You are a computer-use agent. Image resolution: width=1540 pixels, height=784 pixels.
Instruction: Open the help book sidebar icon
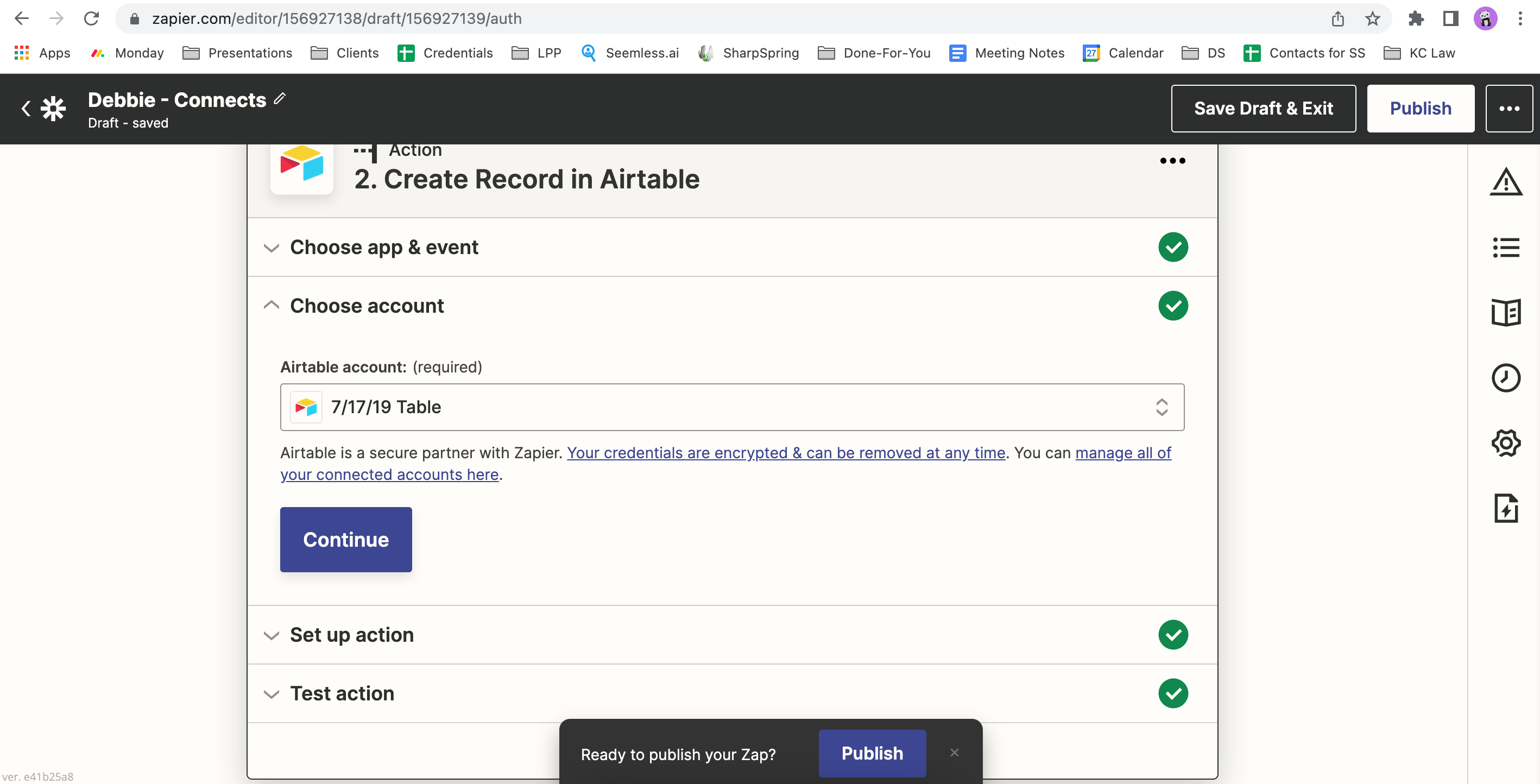(x=1505, y=313)
